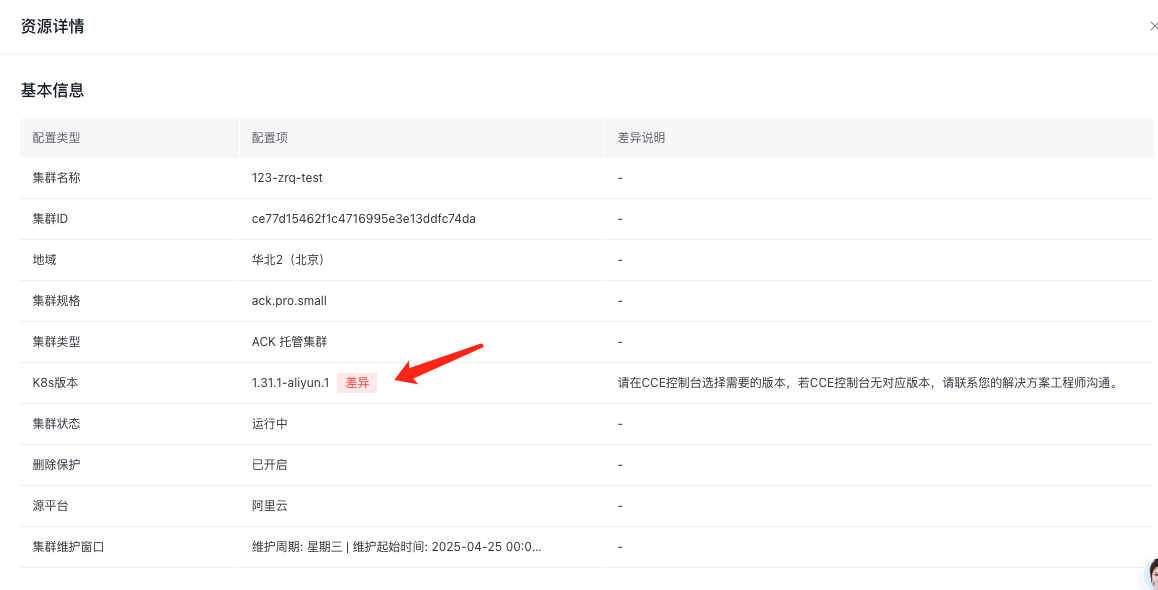
Task: Click the truncated maintenance window value
Action: coord(397,547)
